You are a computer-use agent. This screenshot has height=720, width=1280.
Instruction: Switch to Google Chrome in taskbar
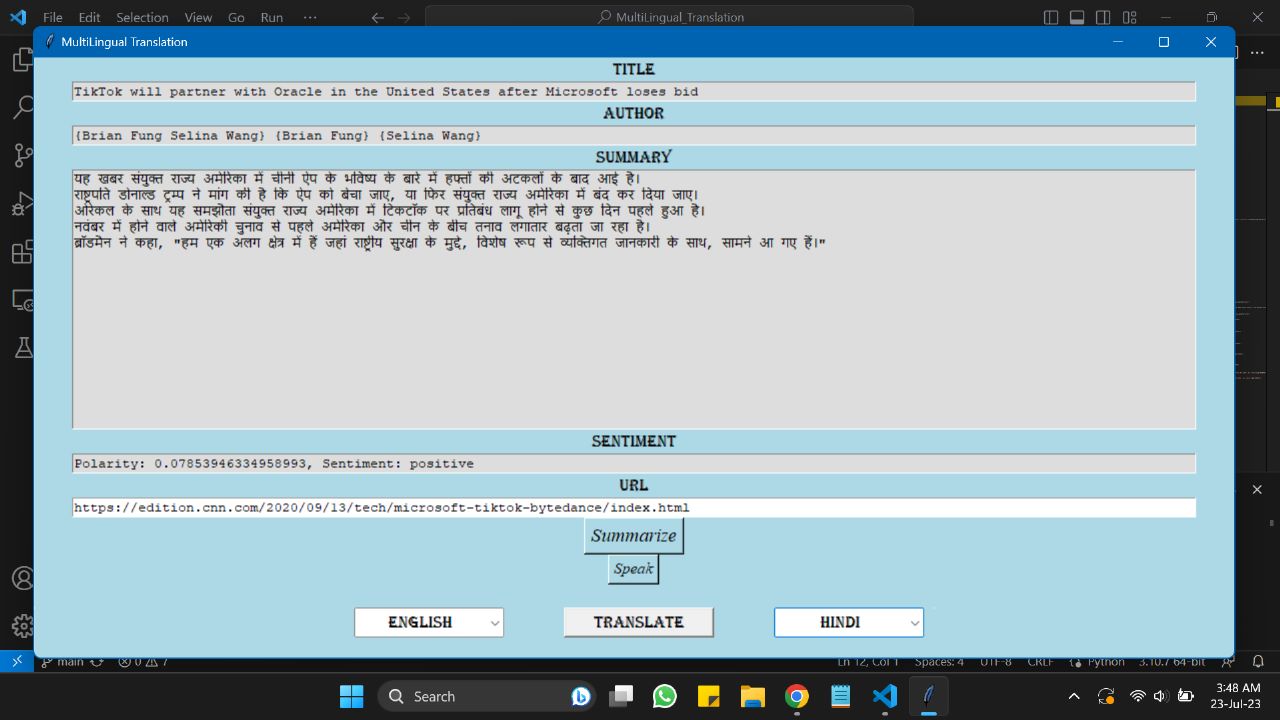pos(796,696)
